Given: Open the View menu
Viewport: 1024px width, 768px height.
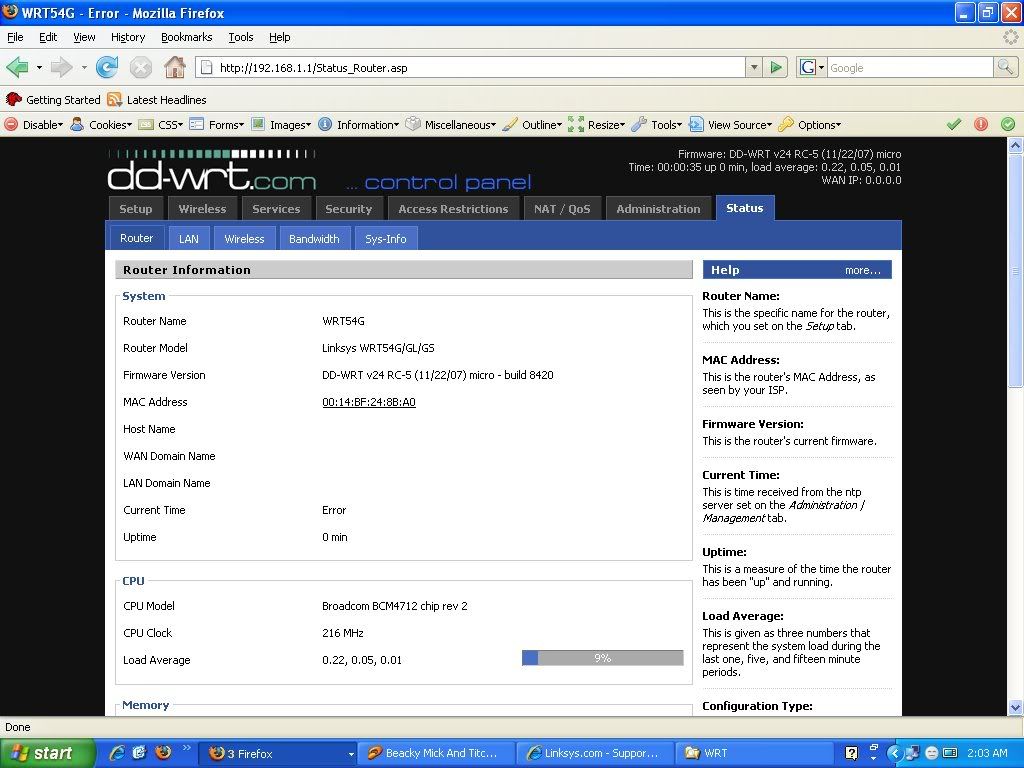Looking at the screenshot, I should [x=84, y=37].
